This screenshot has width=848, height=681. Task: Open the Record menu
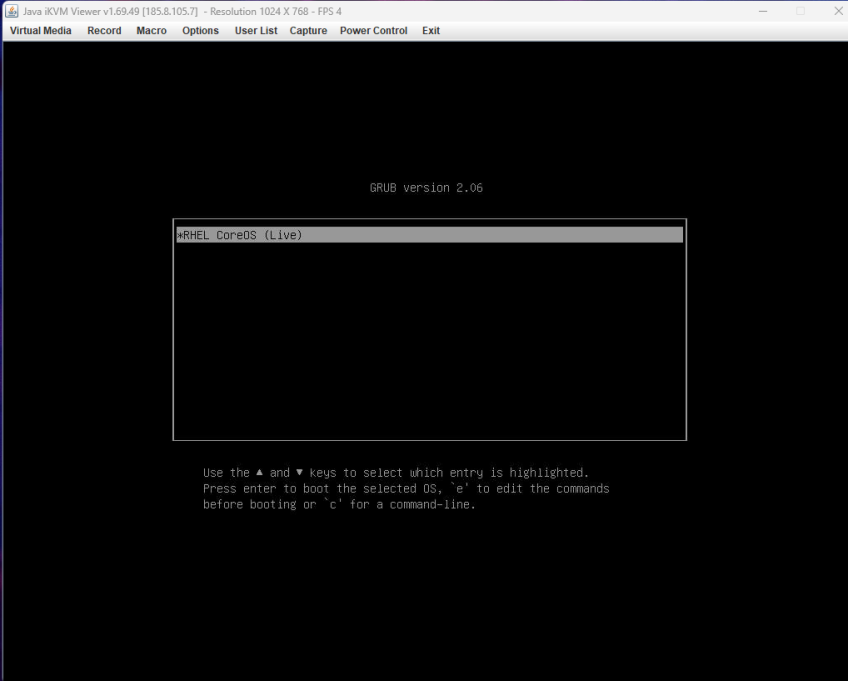click(104, 30)
